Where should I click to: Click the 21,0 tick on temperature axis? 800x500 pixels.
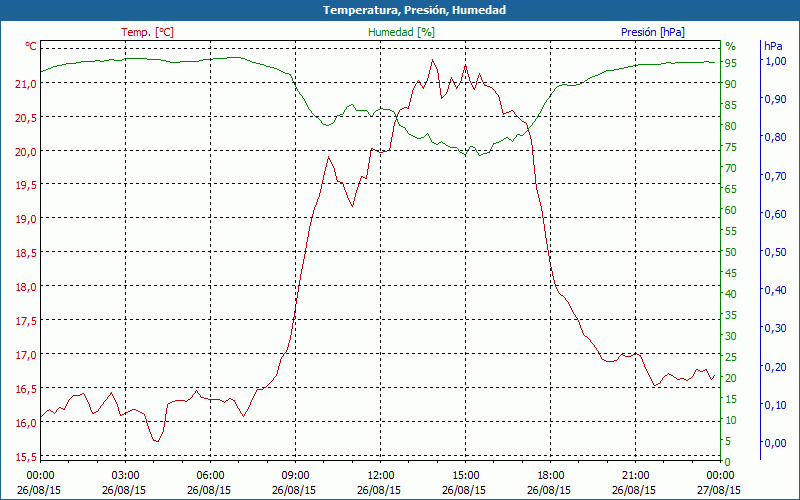click(x=26, y=83)
